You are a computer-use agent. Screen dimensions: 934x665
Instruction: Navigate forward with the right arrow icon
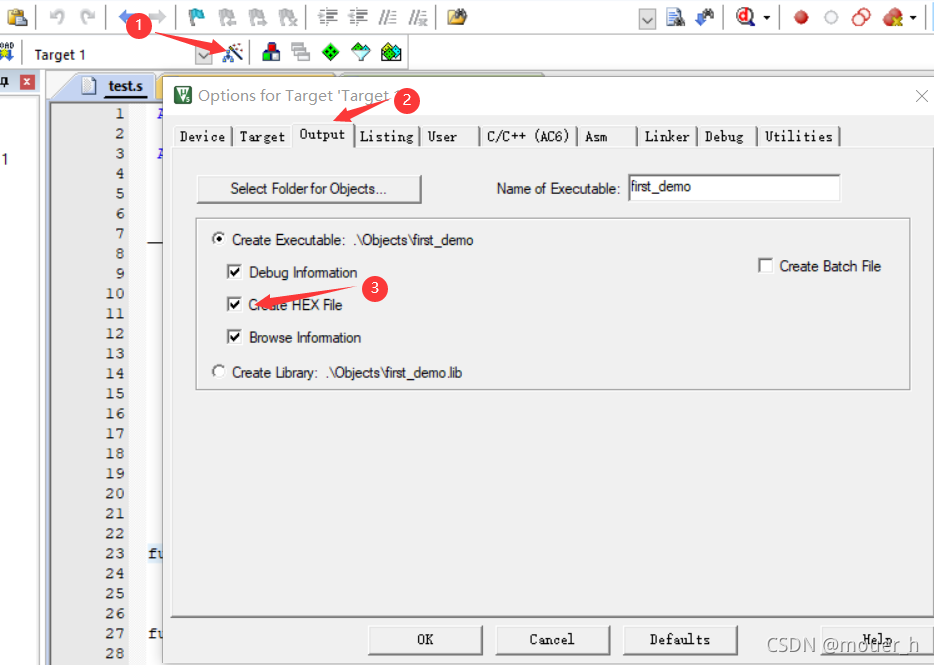point(157,17)
